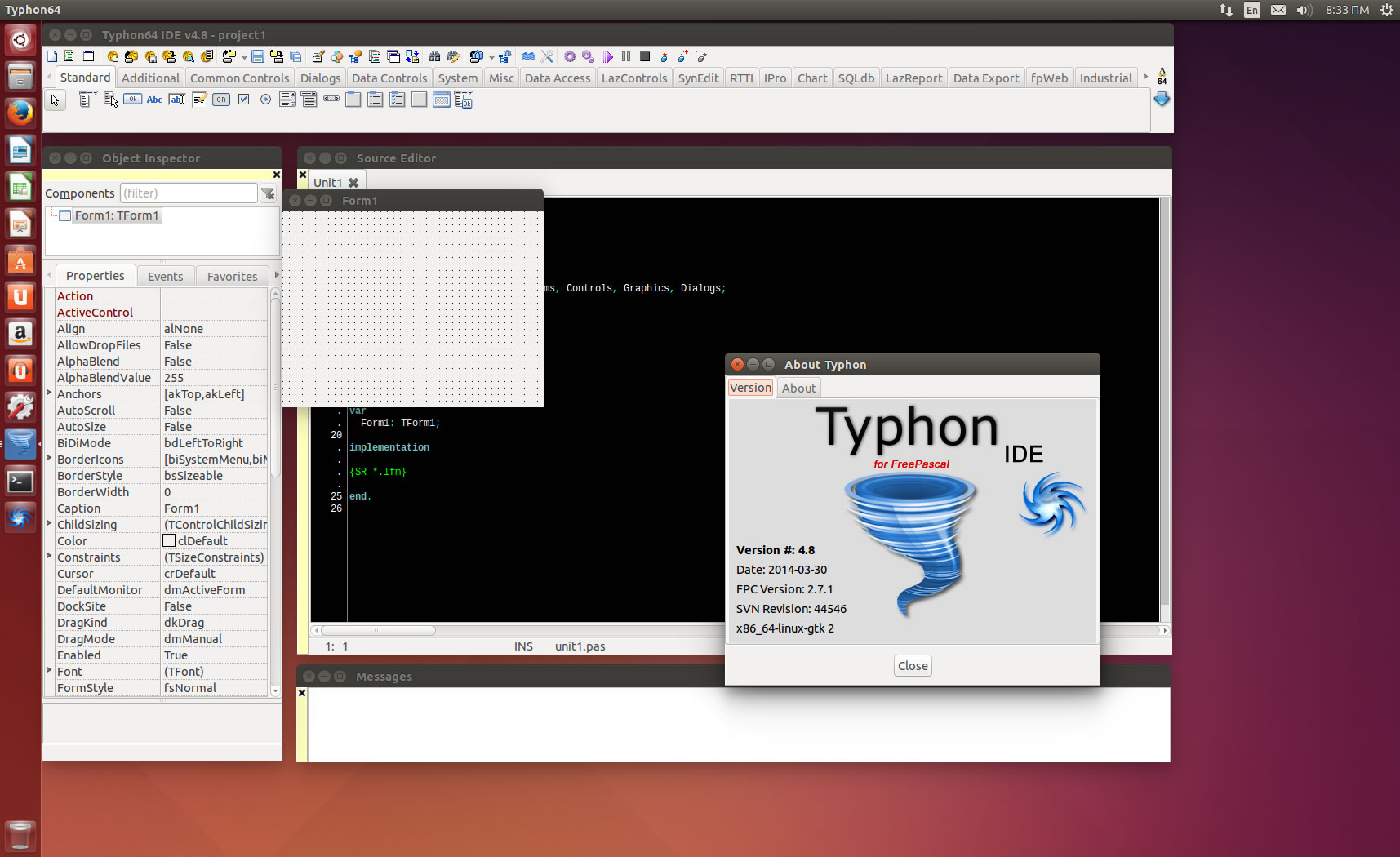Image resolution: width=1400 pixels, height=857 pixels.
Task: Select the TRadioButton component icon
Action: coord(265,100)
